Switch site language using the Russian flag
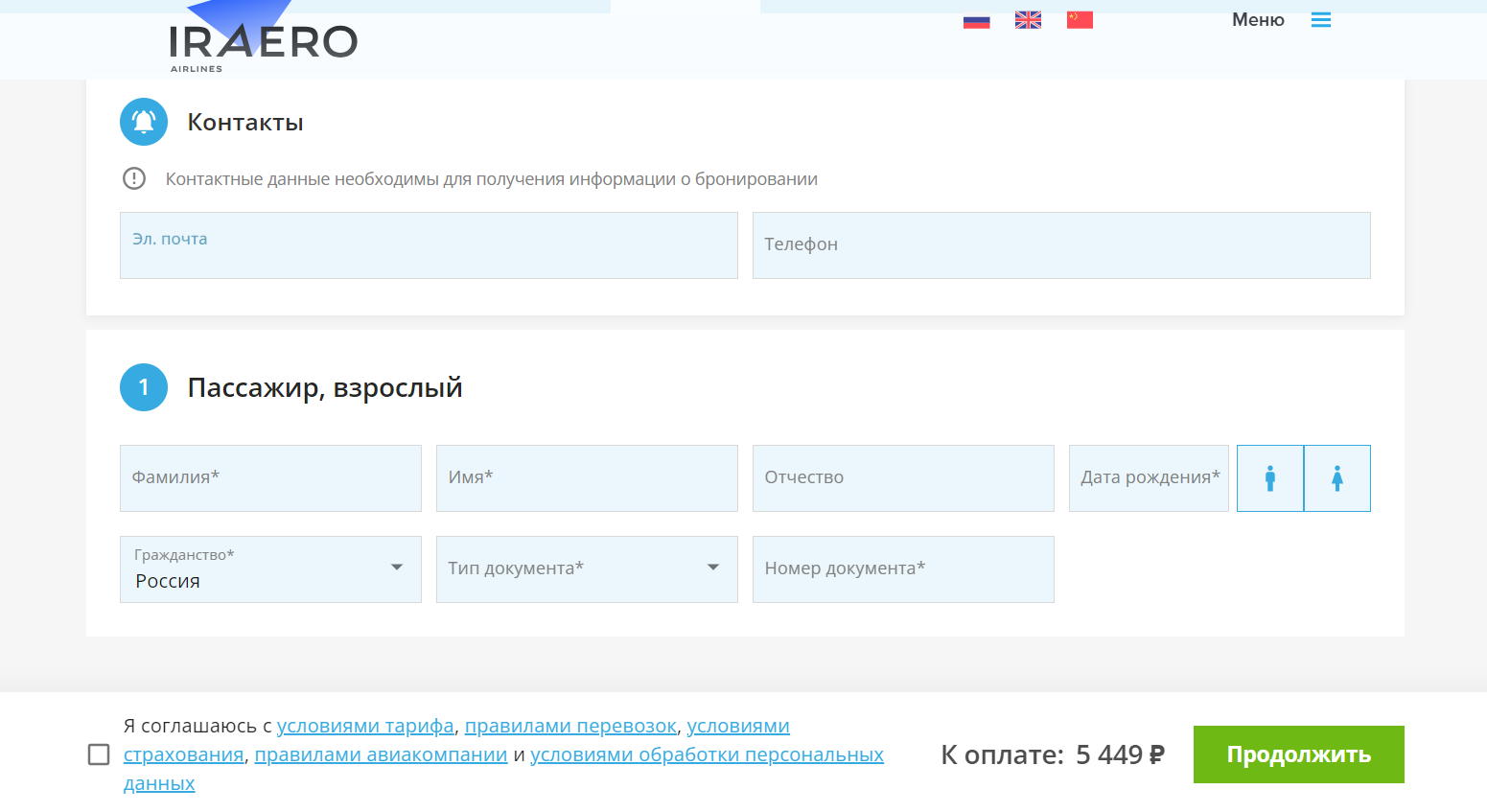This screenshot has width=1487, height=812. (976, 19)
